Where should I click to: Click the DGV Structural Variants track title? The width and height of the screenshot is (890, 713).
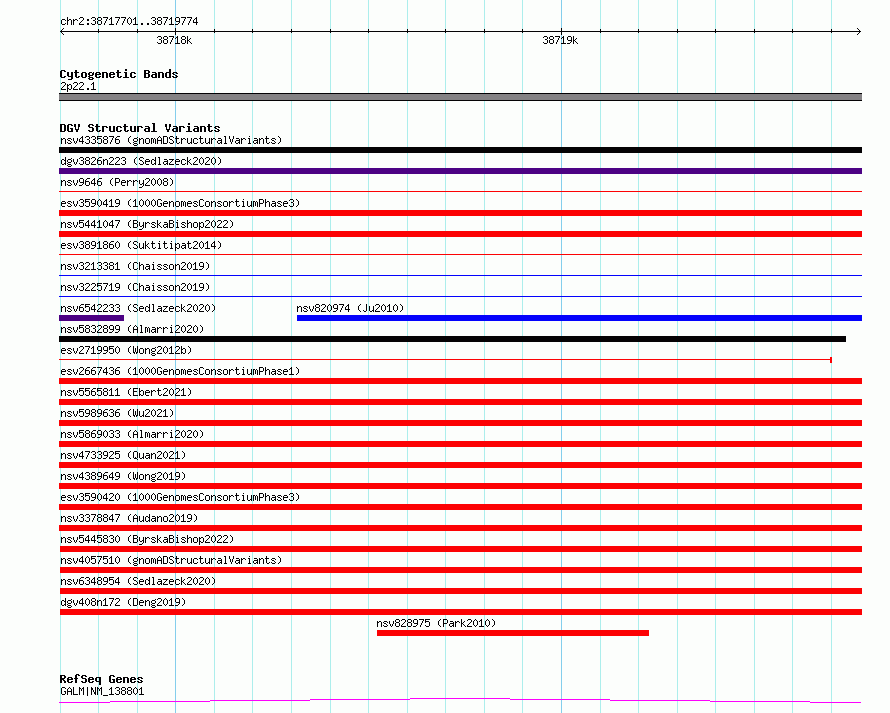(140, 128)
